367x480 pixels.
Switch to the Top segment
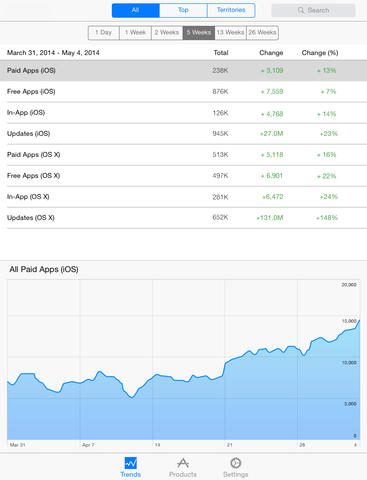(183, 10)
